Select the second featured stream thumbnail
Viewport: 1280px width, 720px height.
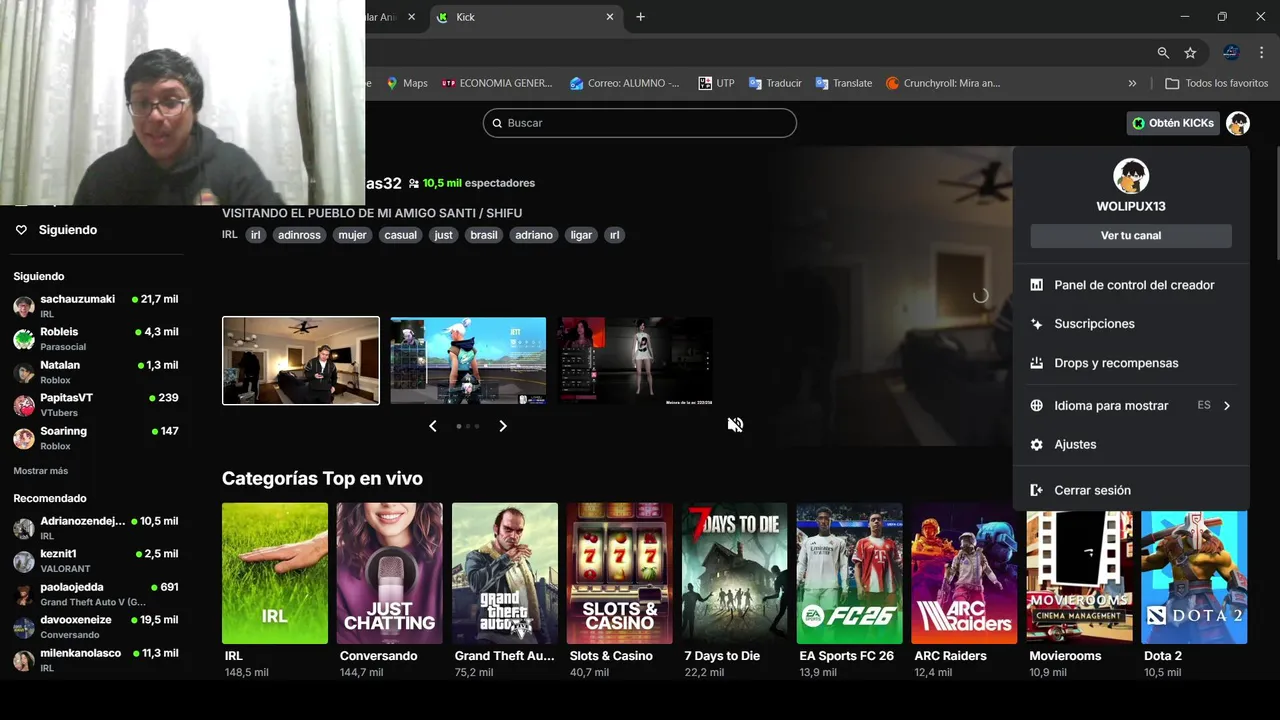click(468, 361)
